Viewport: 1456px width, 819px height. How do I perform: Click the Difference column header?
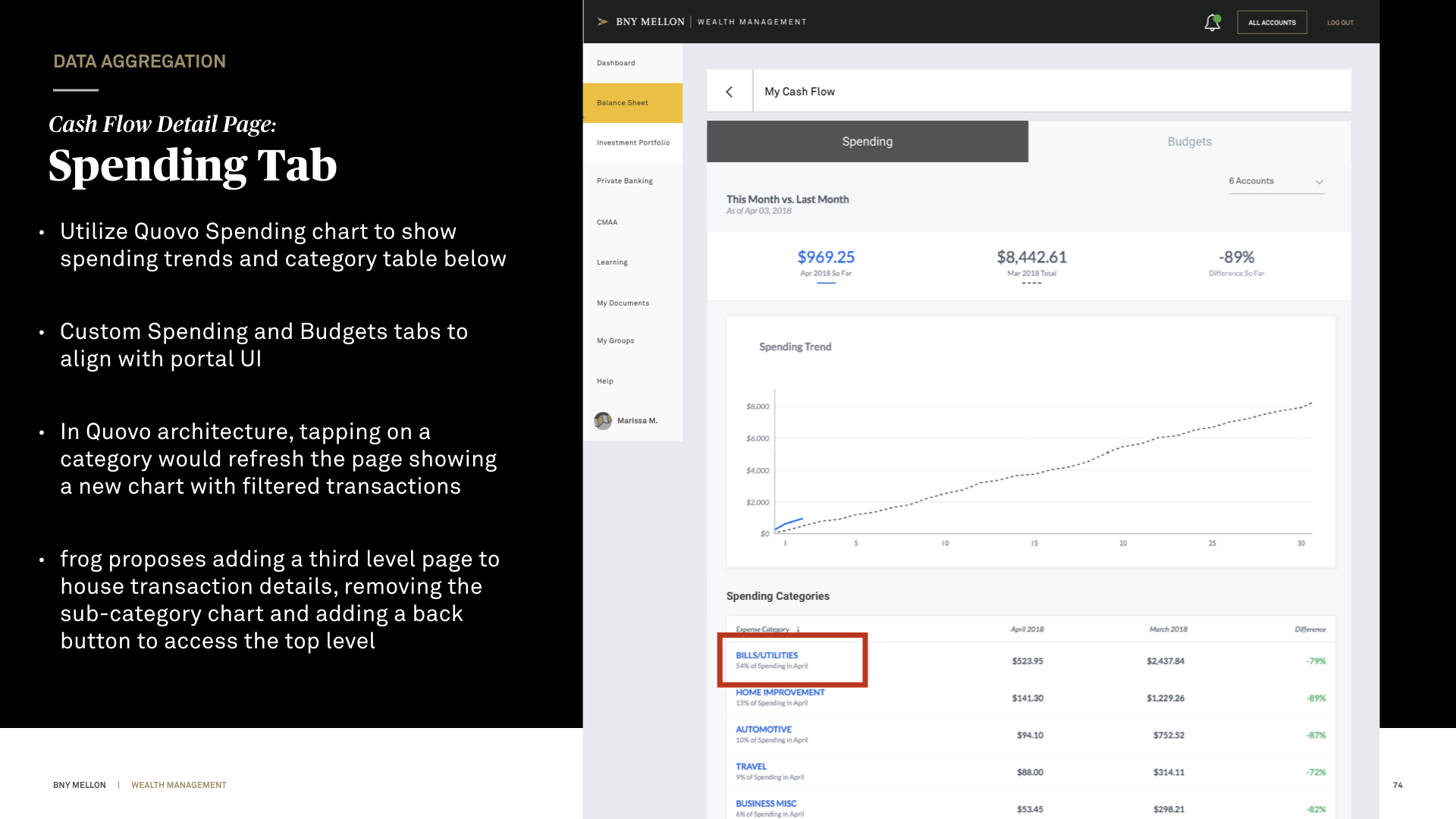click(1310, 629)
